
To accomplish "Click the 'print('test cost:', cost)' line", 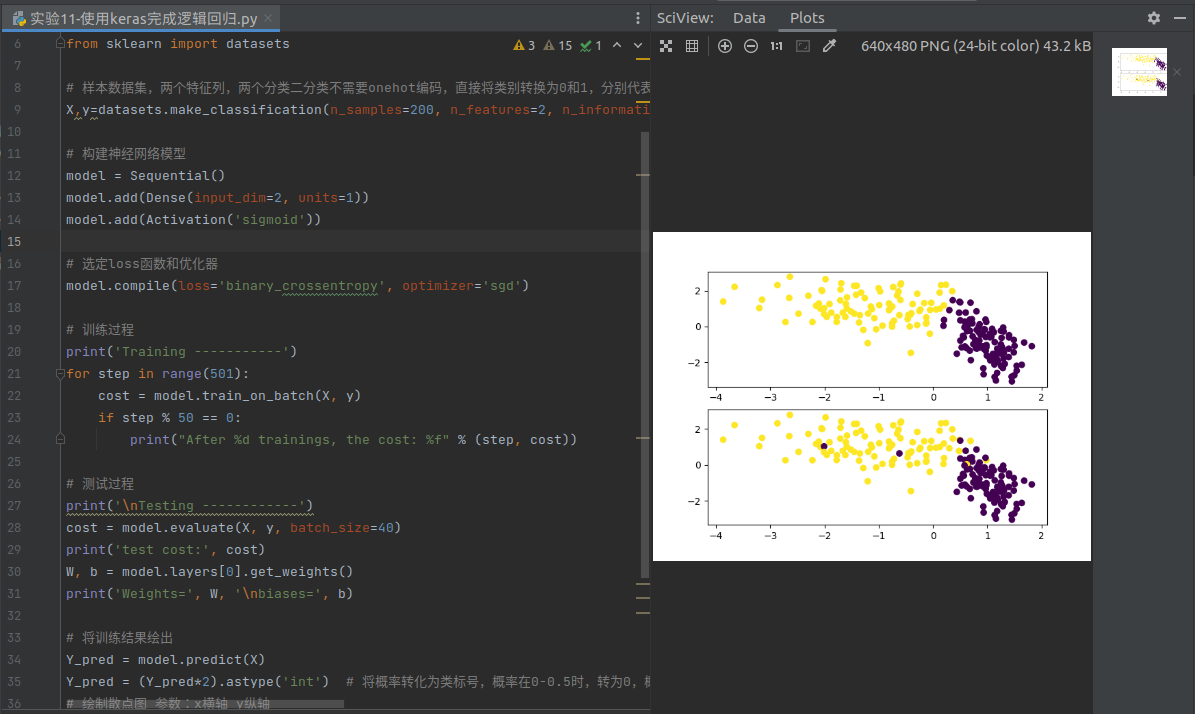I will point(165,549).
